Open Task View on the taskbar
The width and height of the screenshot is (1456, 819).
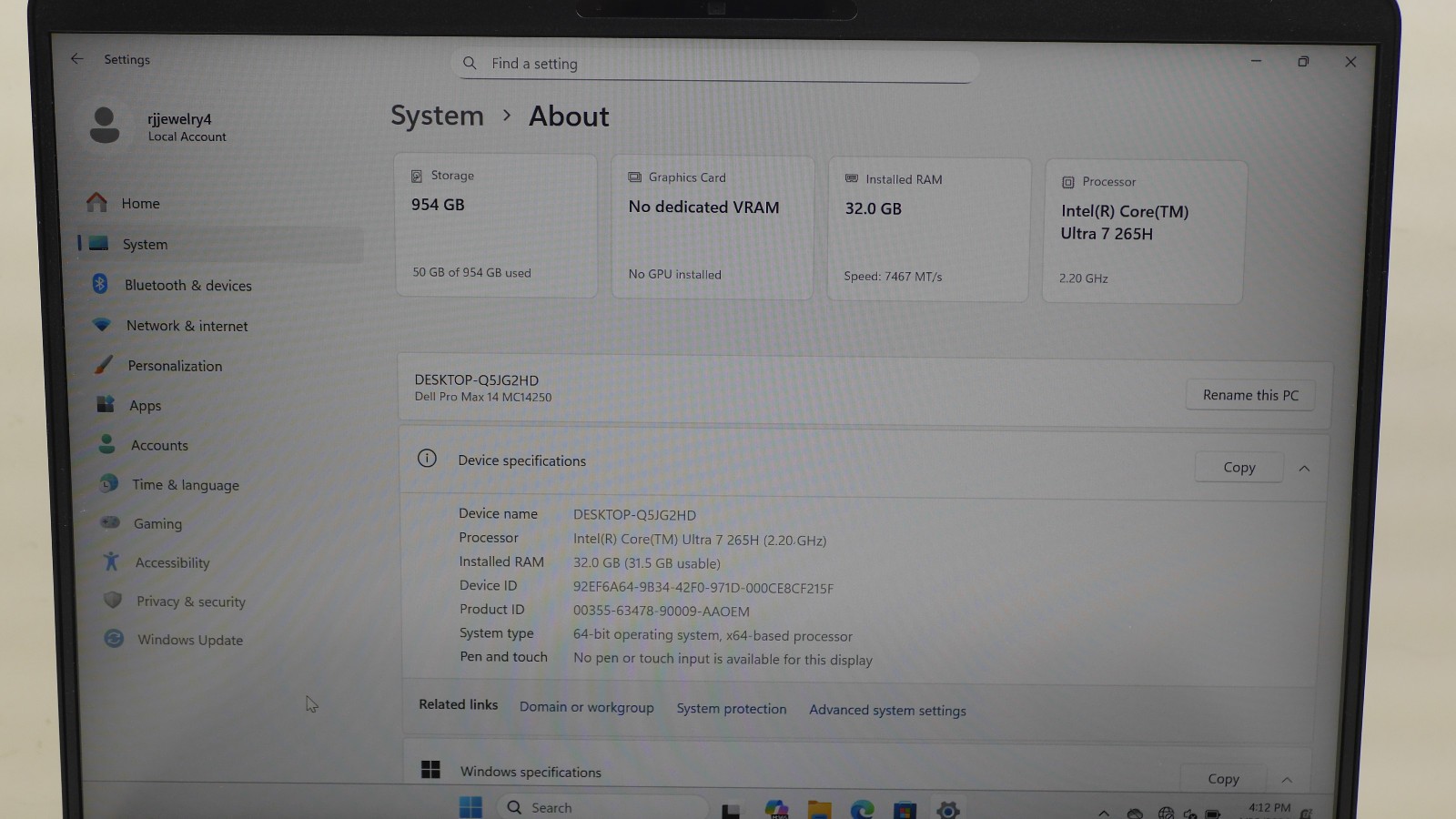pyautogui.click(x=731, y=810)
